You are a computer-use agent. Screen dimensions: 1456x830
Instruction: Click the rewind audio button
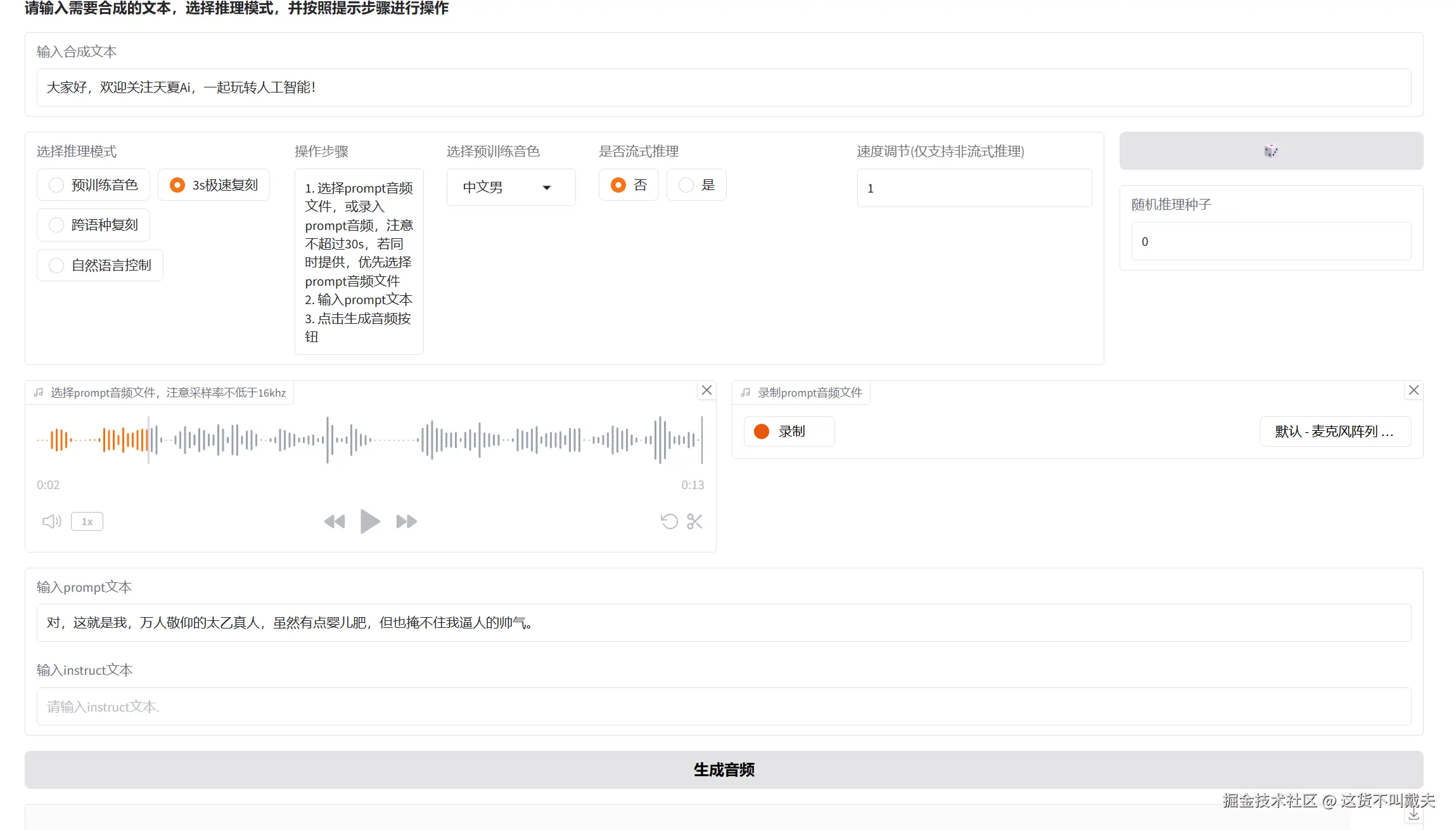pyautogui.click(x=335, y=521)
